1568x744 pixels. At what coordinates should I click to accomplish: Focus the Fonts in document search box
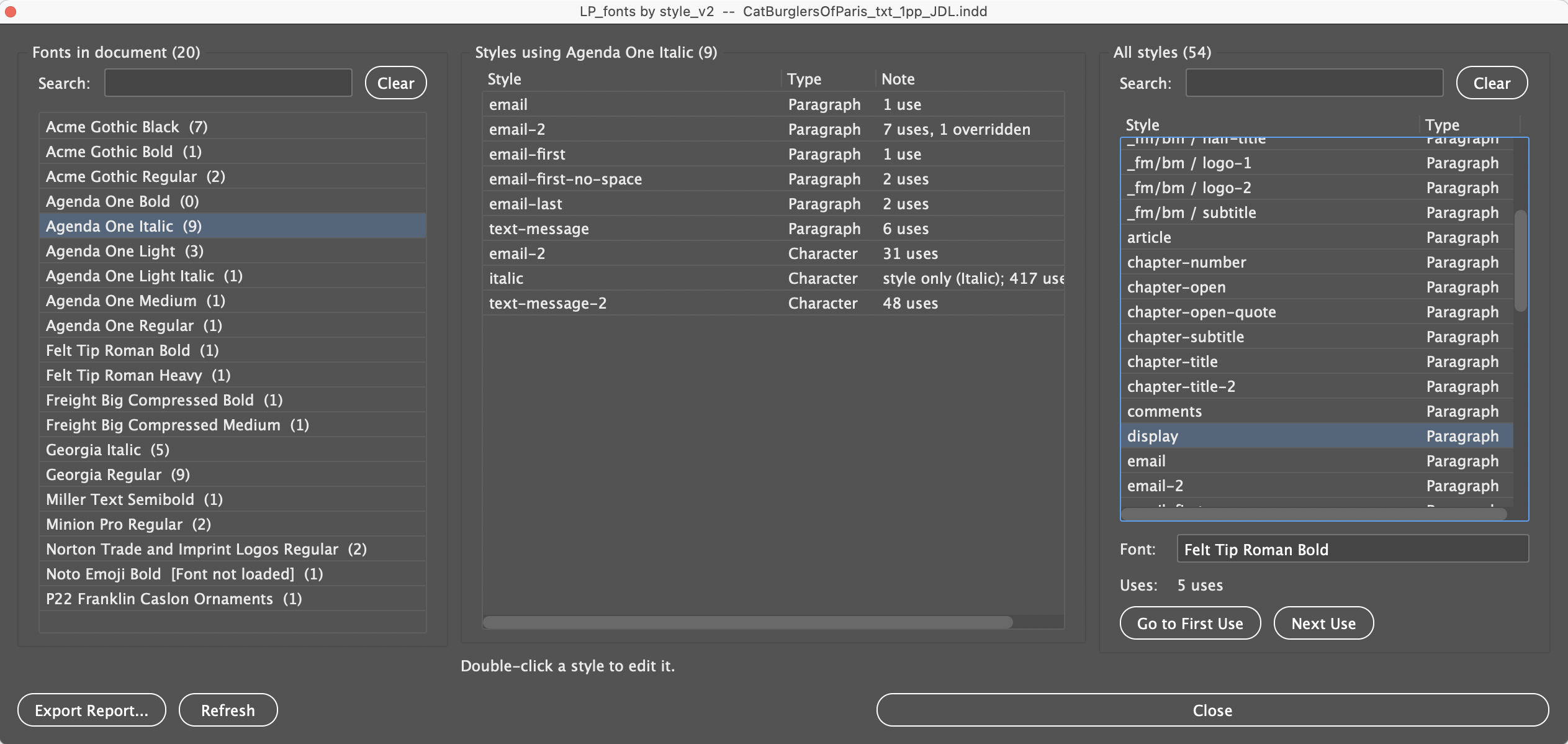pos(228,83)
